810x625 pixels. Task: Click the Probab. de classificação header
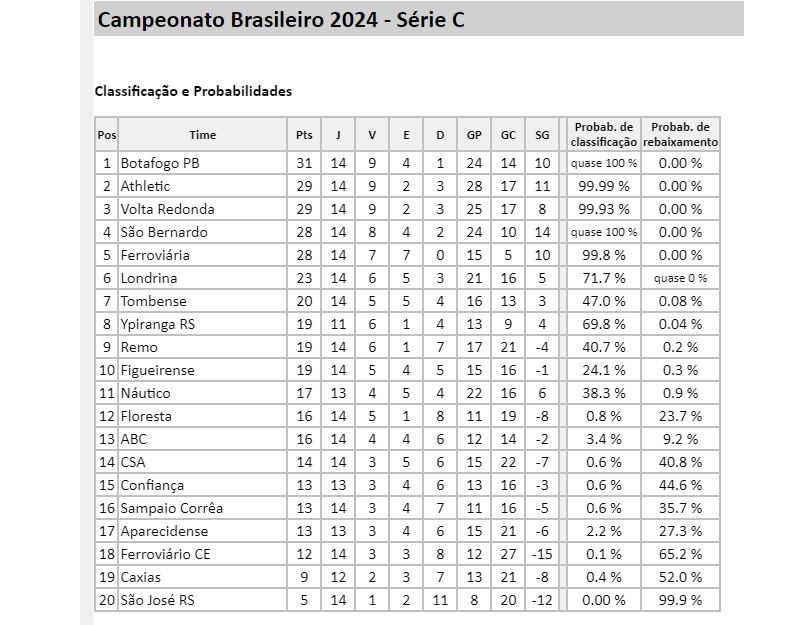click(603, 135)
